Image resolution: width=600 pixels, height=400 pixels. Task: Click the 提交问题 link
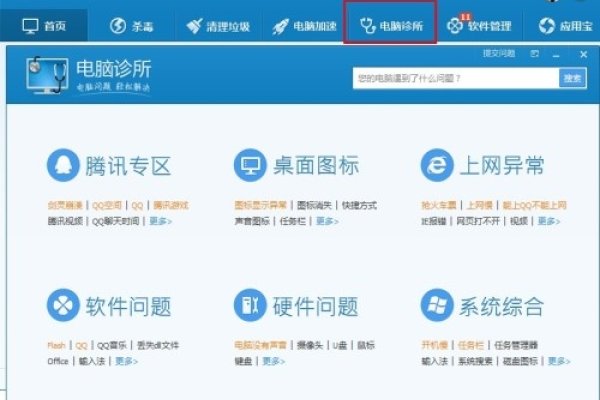(499, 54)
